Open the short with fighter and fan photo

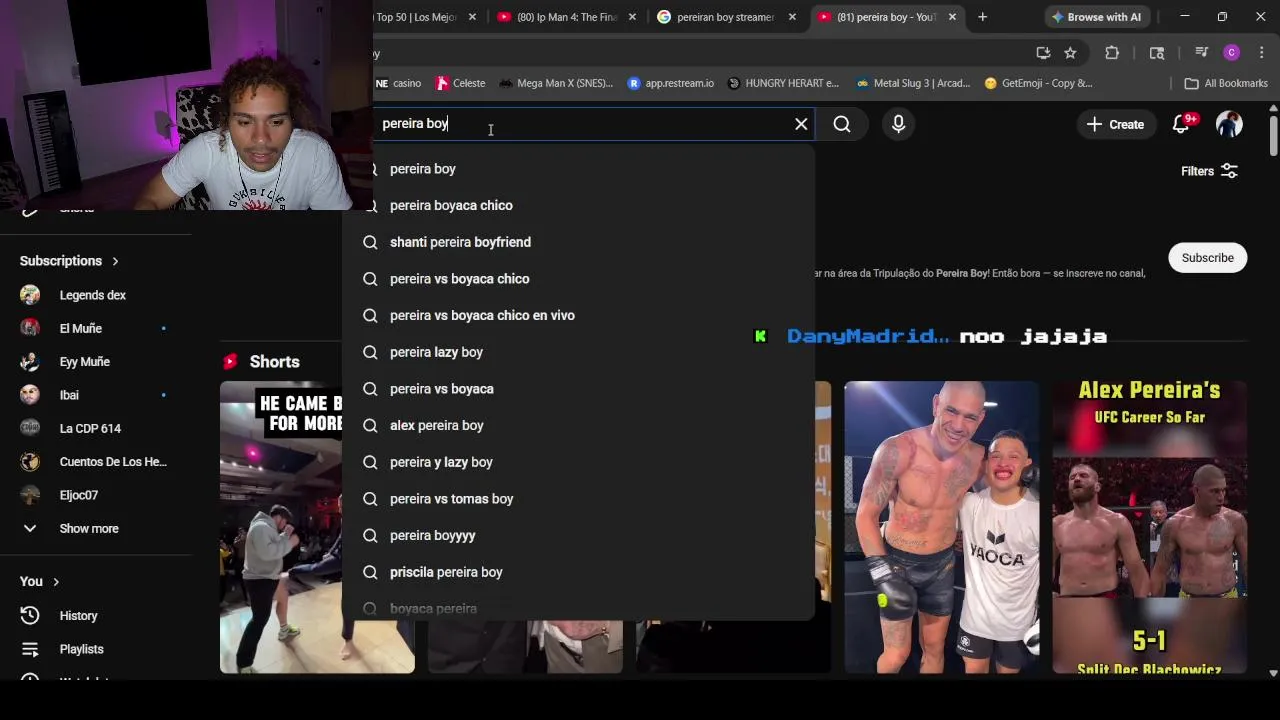coord(941,527)
